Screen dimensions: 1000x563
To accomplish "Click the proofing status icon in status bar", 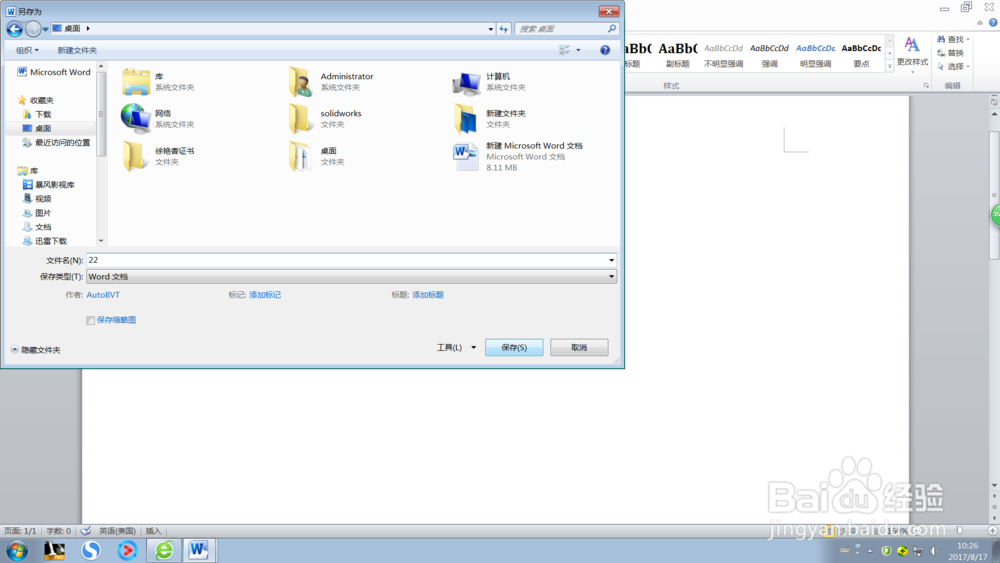I will (85, 530).
